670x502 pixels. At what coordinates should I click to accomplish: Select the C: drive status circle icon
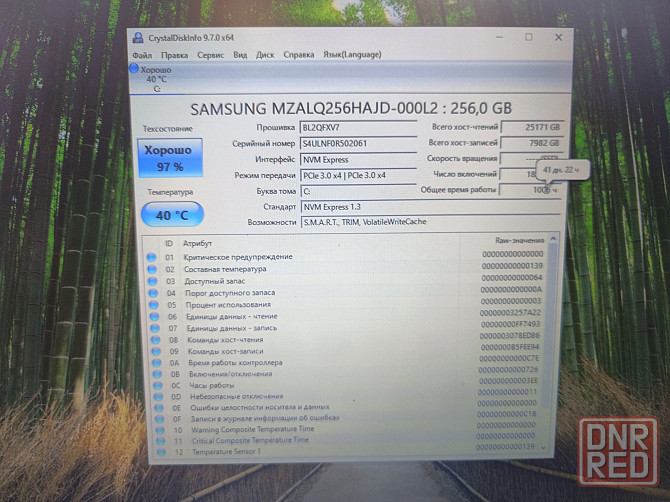(x=134, y=68)
